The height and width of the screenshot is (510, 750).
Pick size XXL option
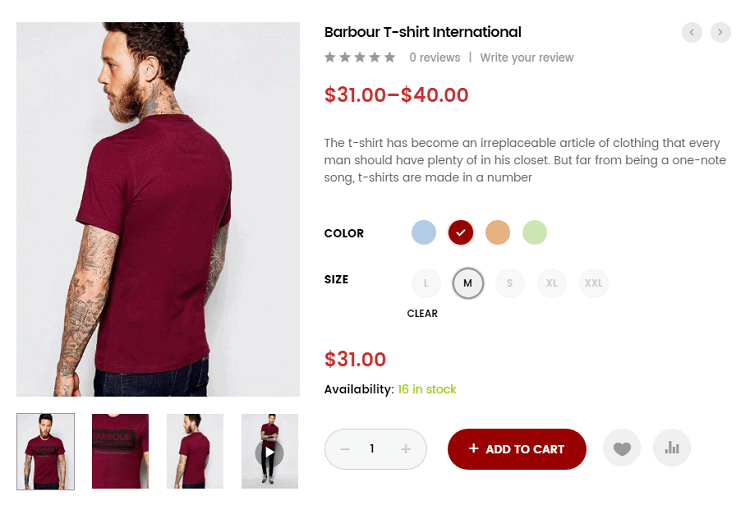(x=594, y=283)
